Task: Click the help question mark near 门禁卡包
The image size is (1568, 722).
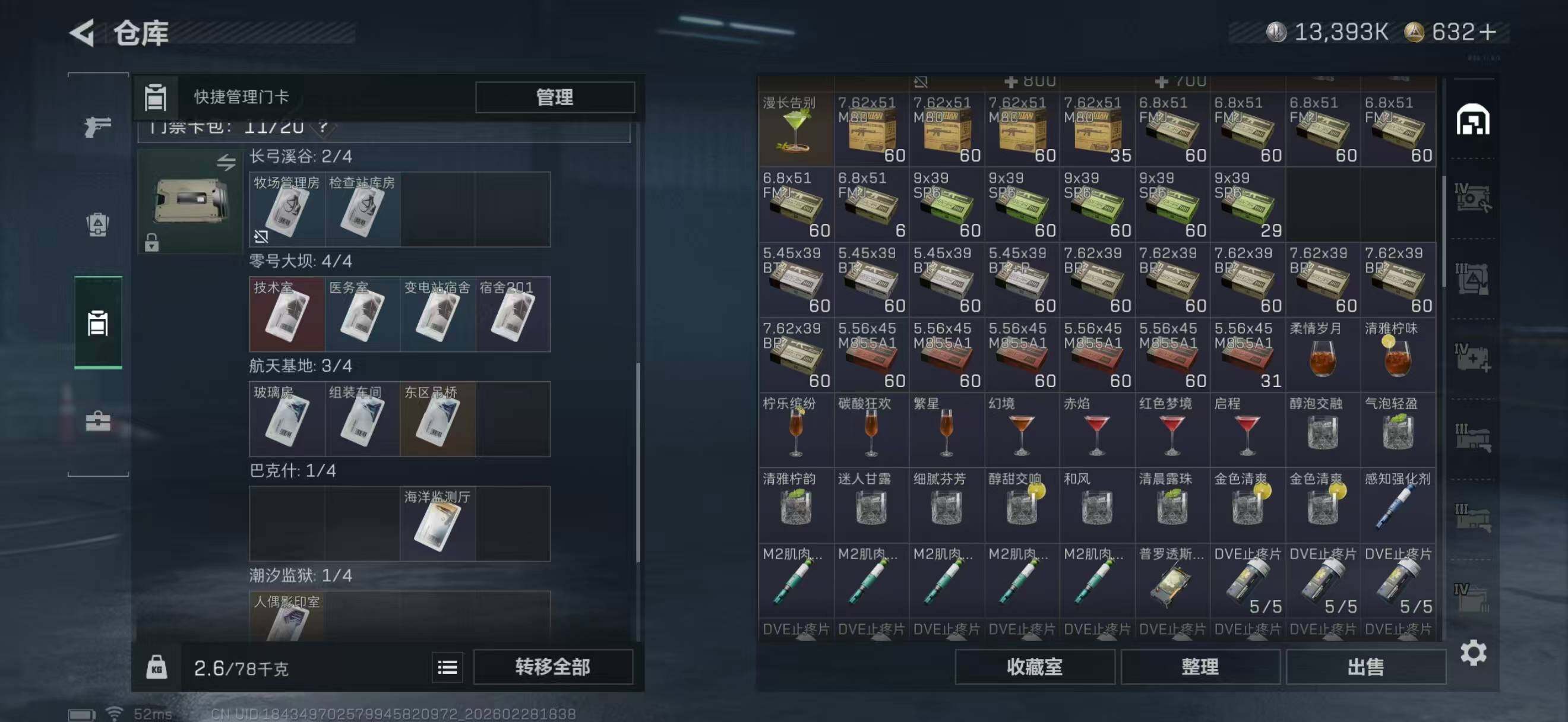Action: [x=323, y=127]
